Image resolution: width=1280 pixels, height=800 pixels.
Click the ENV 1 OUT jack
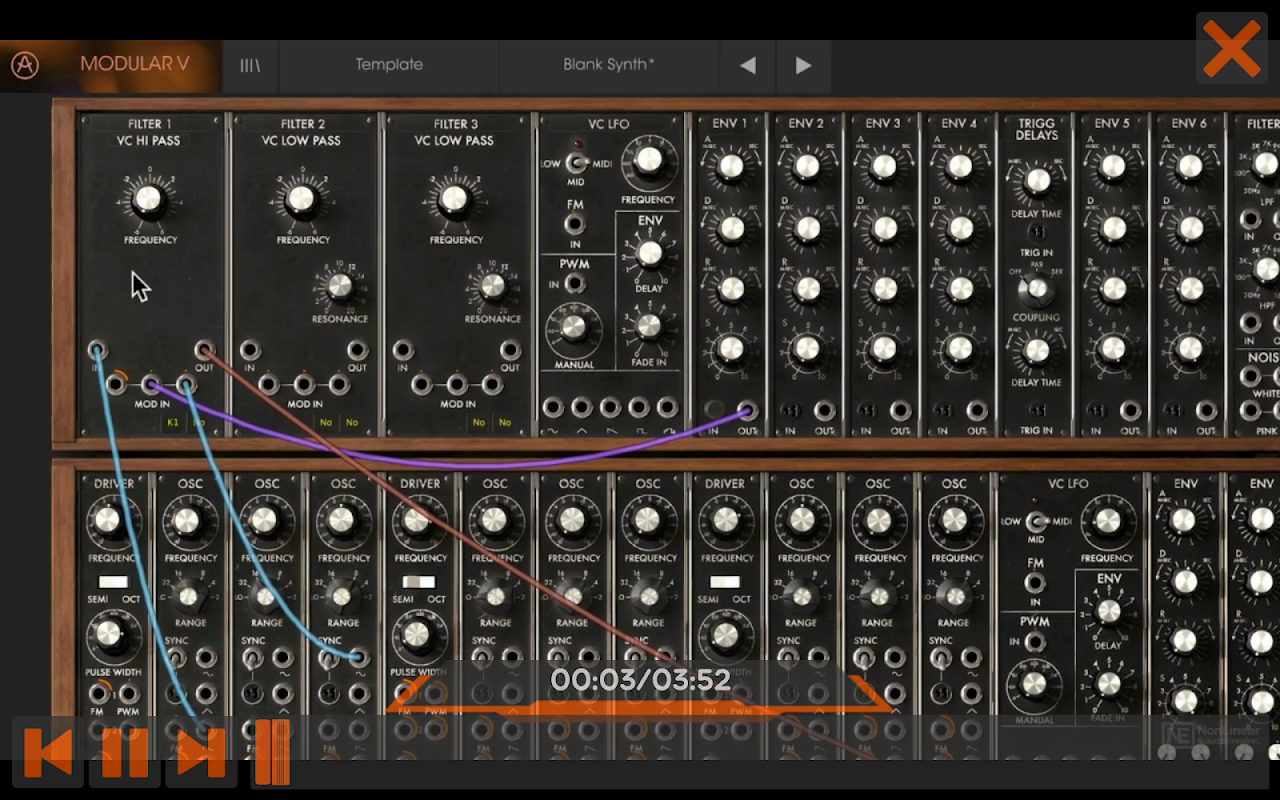coord(746,410)
